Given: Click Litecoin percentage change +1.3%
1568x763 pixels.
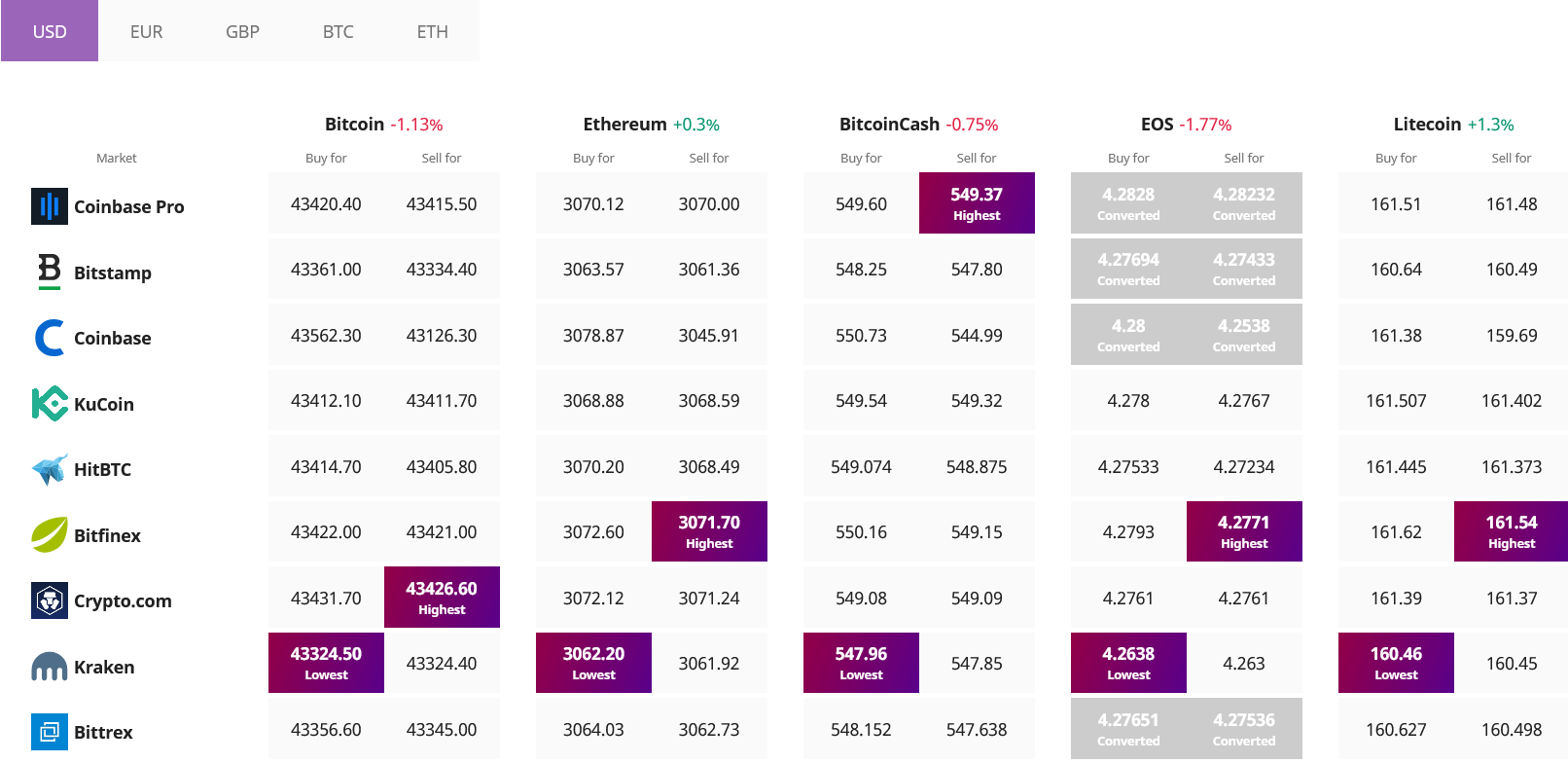Looking at the screenshot, I should pos(1490,125).
